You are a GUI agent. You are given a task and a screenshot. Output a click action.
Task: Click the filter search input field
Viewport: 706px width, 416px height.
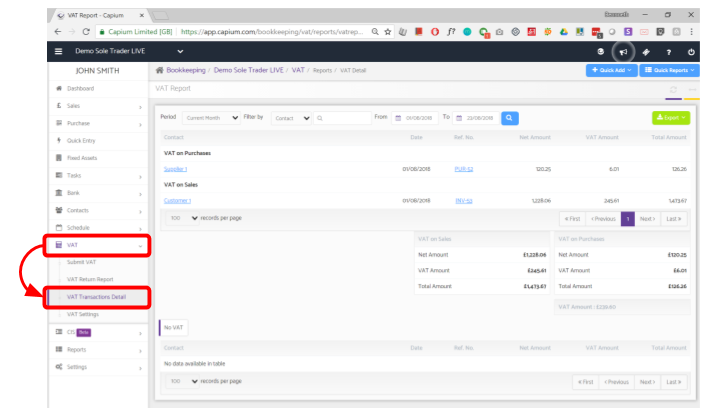[342, 118]
